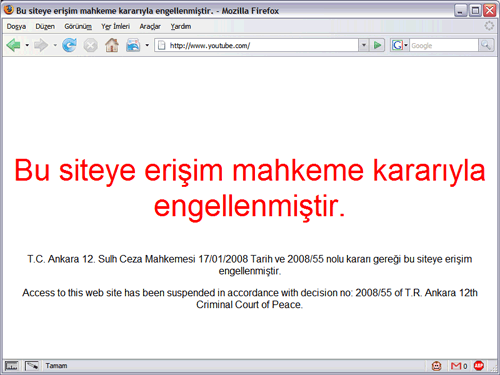Open the Araçlar menu
Viewport: 500px width, 375px height.
[150, 26]
